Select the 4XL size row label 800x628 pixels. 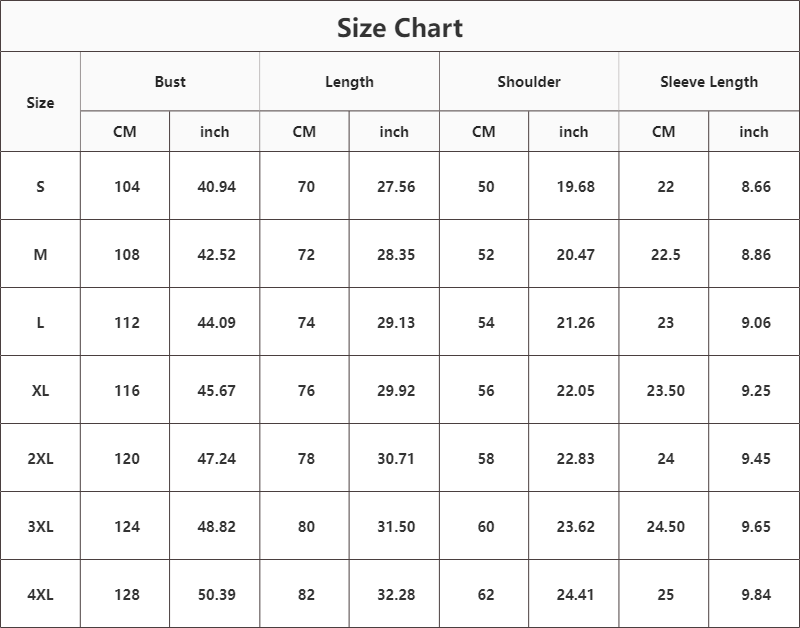pyautogui.click(x=40, y=595)
